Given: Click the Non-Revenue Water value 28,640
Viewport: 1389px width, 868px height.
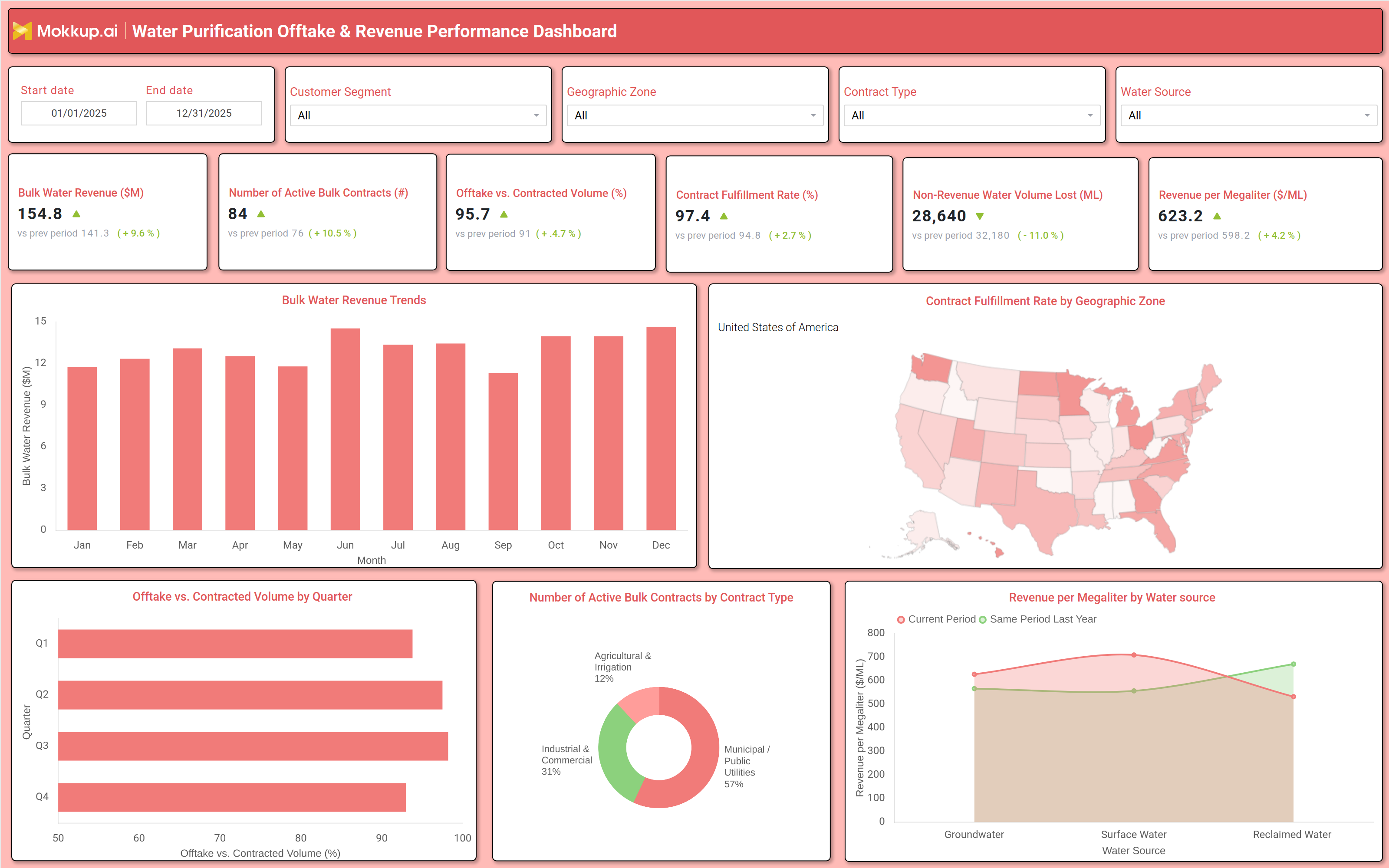Looking at the screenshot, I should coord(939,217).
